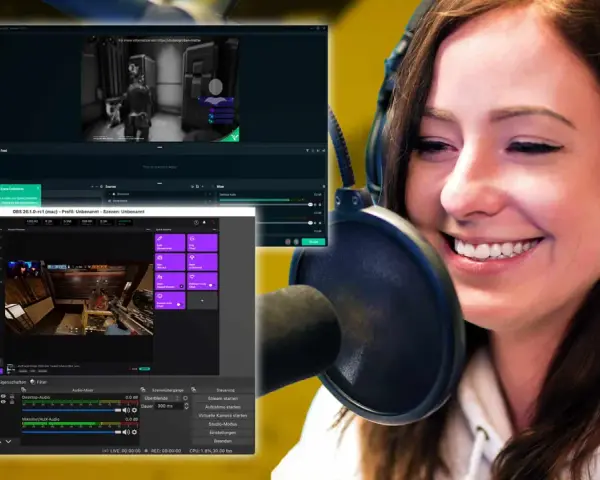The height and width of the screenshot is (480, 600).
Task: Click Stream starten button
Action: coord(223,398)
